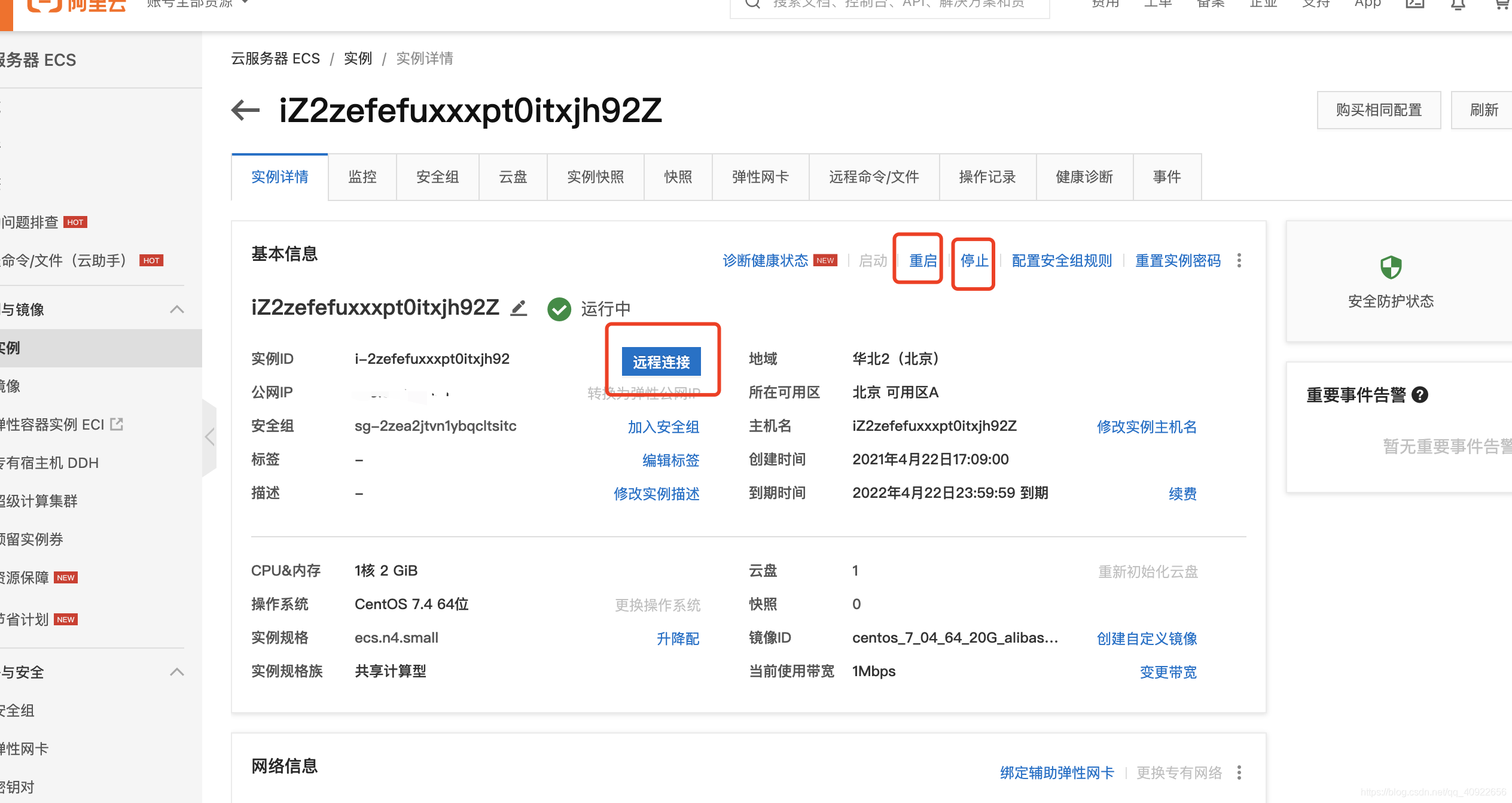Collapse the 实例与镜像 sidebar section
Image resolution: width=1512 pixels, height=803 pixels.
click(x=176, y=309)
